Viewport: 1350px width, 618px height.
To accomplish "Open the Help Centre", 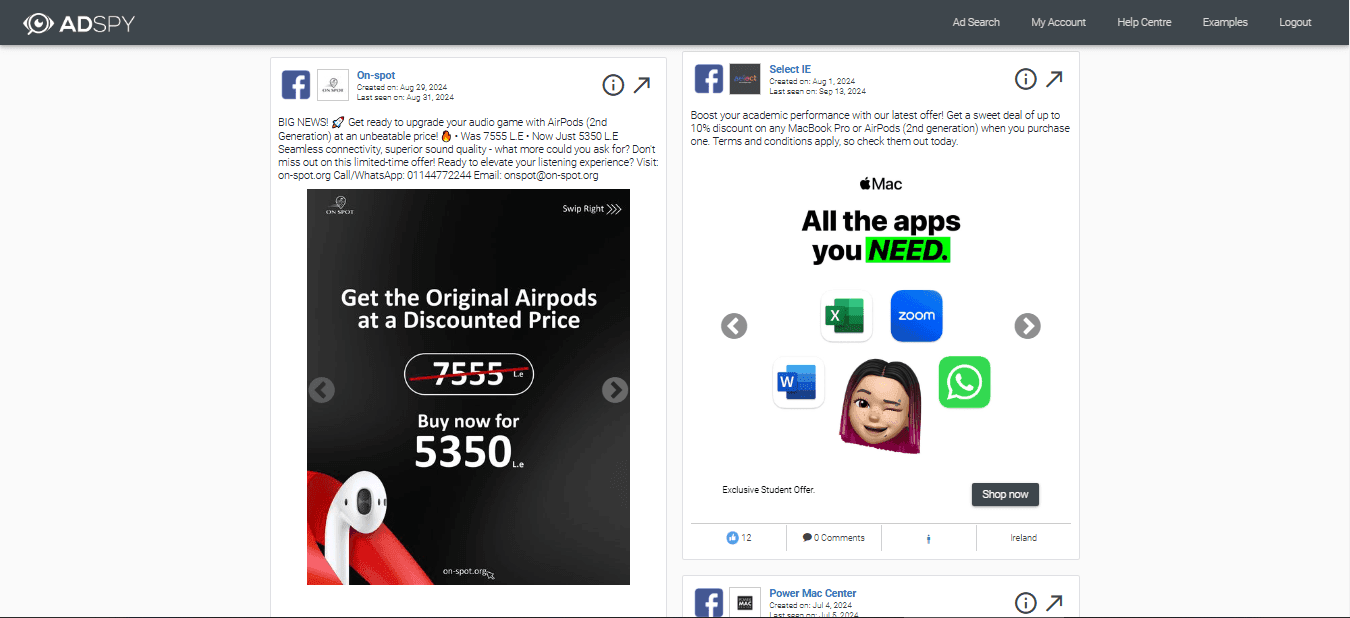I will (x=1144, y=22).
